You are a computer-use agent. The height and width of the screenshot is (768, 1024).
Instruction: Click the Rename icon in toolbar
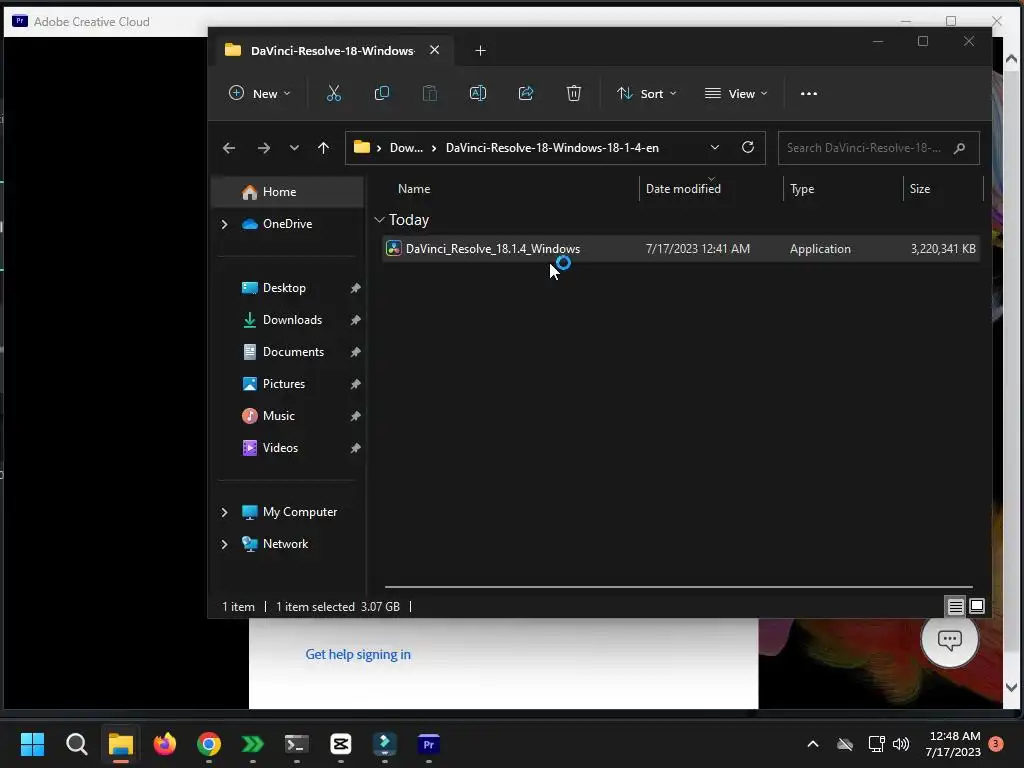477,93
